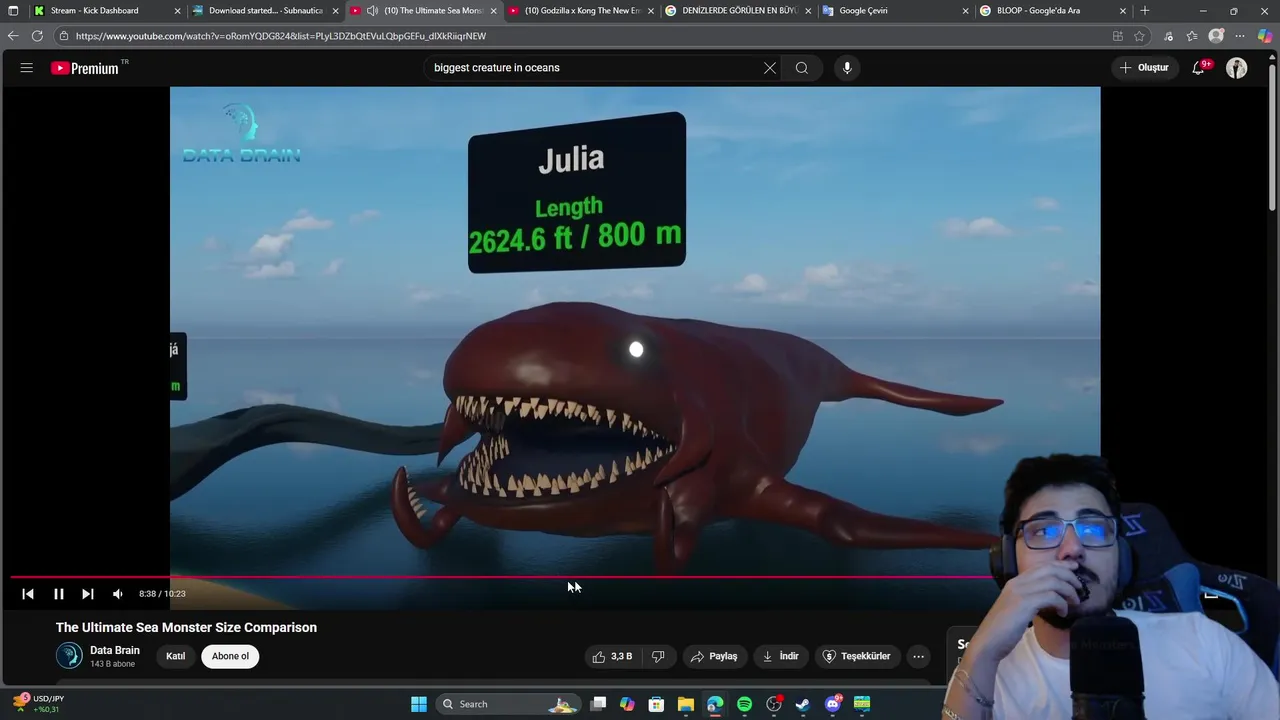Open the browser profile avatar
The width and height of the screenshot is (1280, 720).
coord(1216,36)
